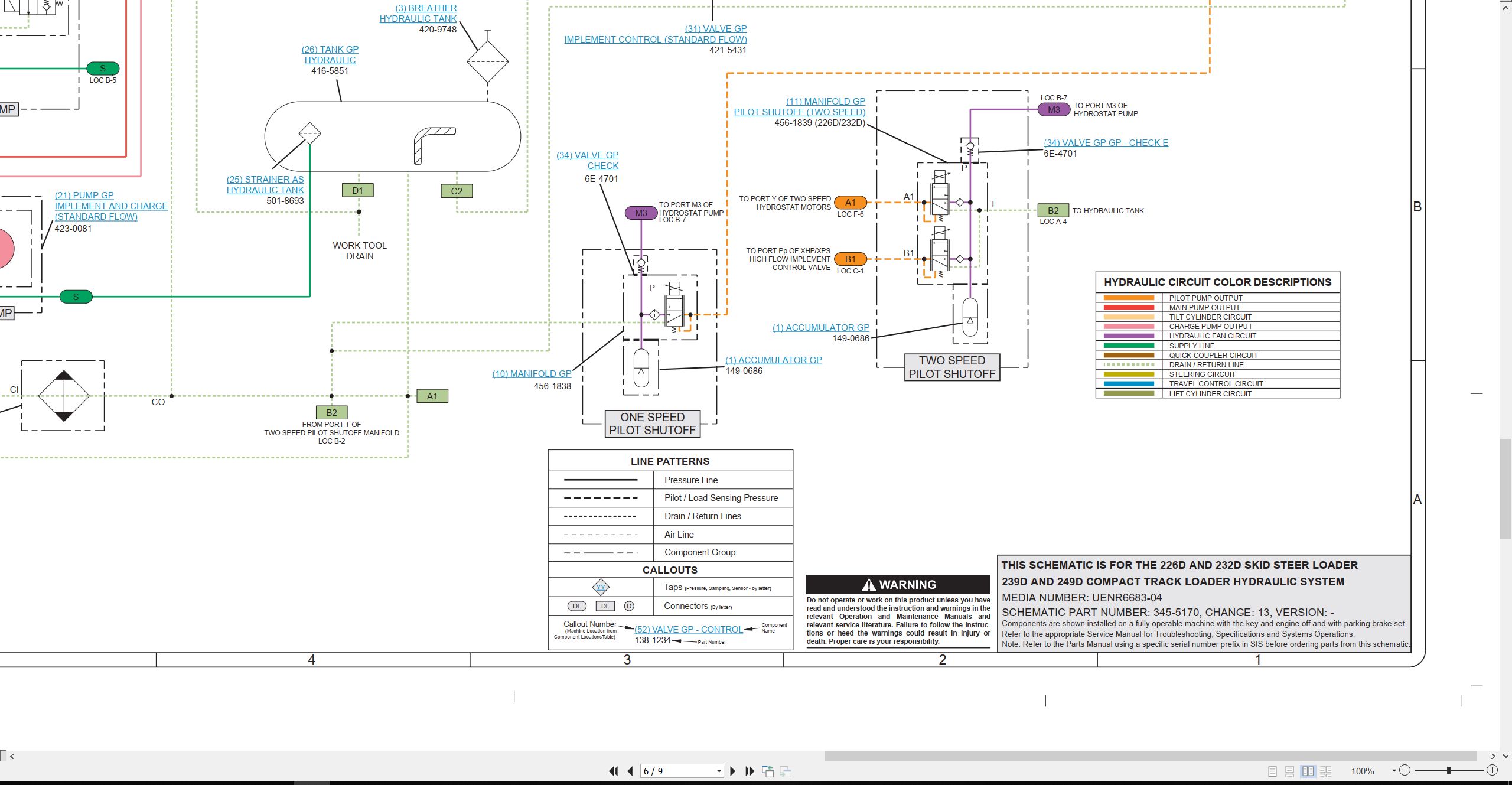Click the Work Tool Drain label
This screenshot has height=785, width=1512.
point(360,251)
